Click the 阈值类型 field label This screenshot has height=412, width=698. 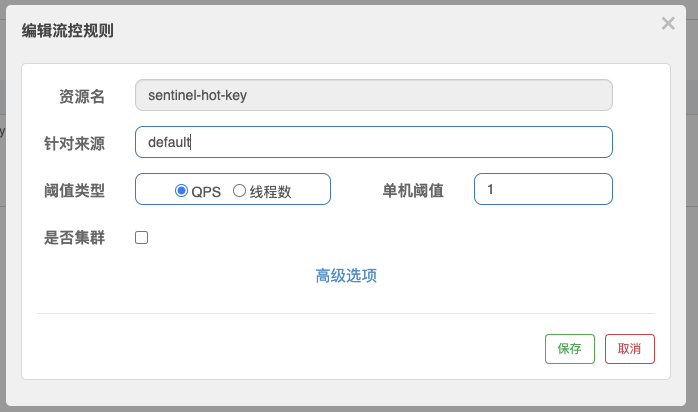click(75, 190)
